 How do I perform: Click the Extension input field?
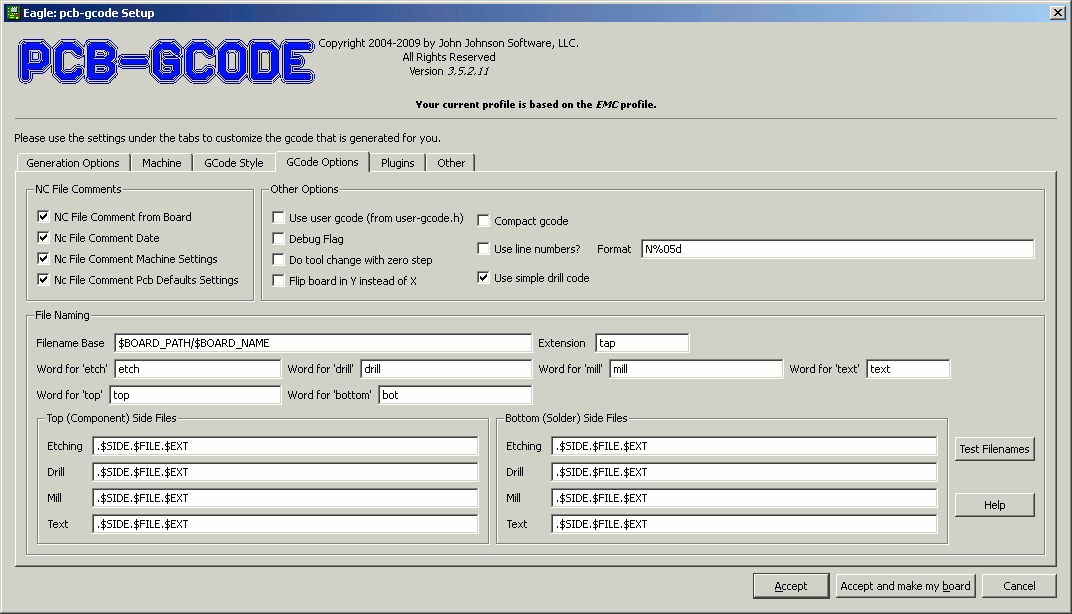point(642,343)
